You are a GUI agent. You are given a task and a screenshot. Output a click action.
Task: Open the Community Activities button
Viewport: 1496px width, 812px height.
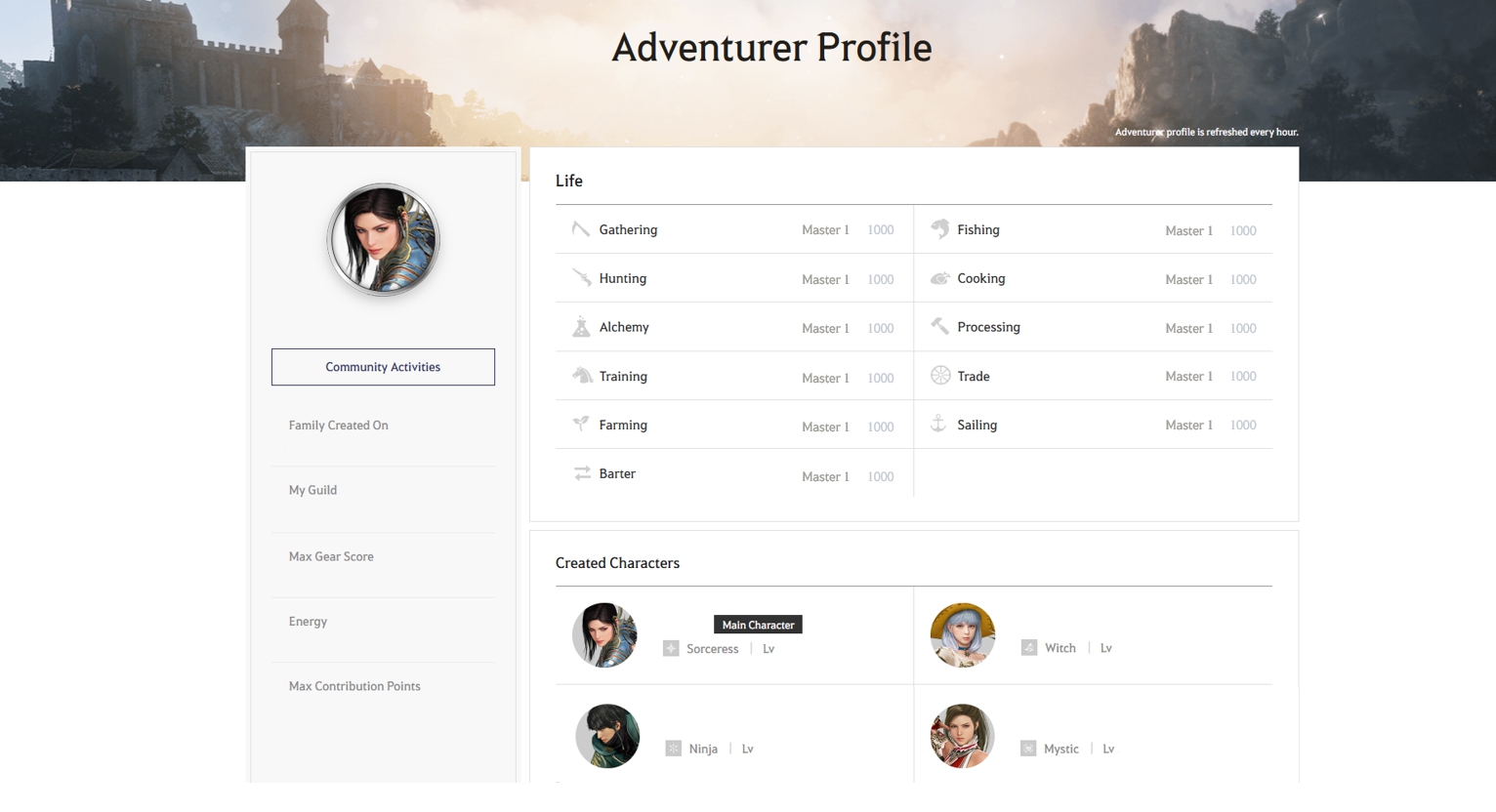383,367
